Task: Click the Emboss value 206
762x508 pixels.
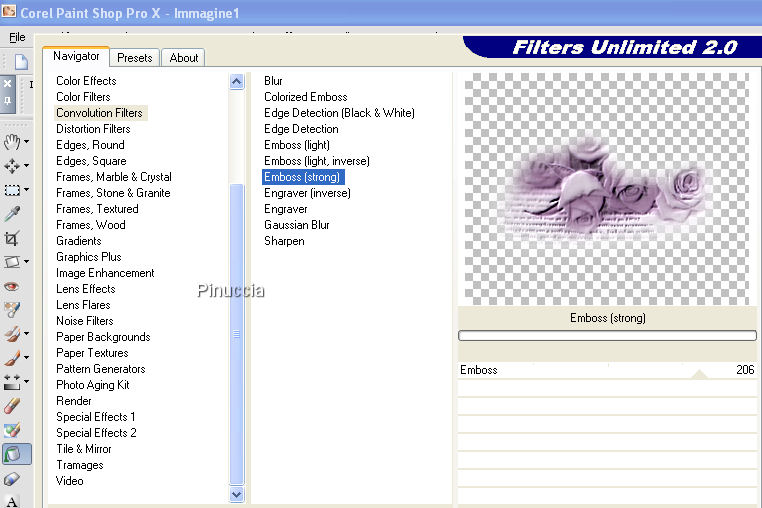Action: (745, 370)
